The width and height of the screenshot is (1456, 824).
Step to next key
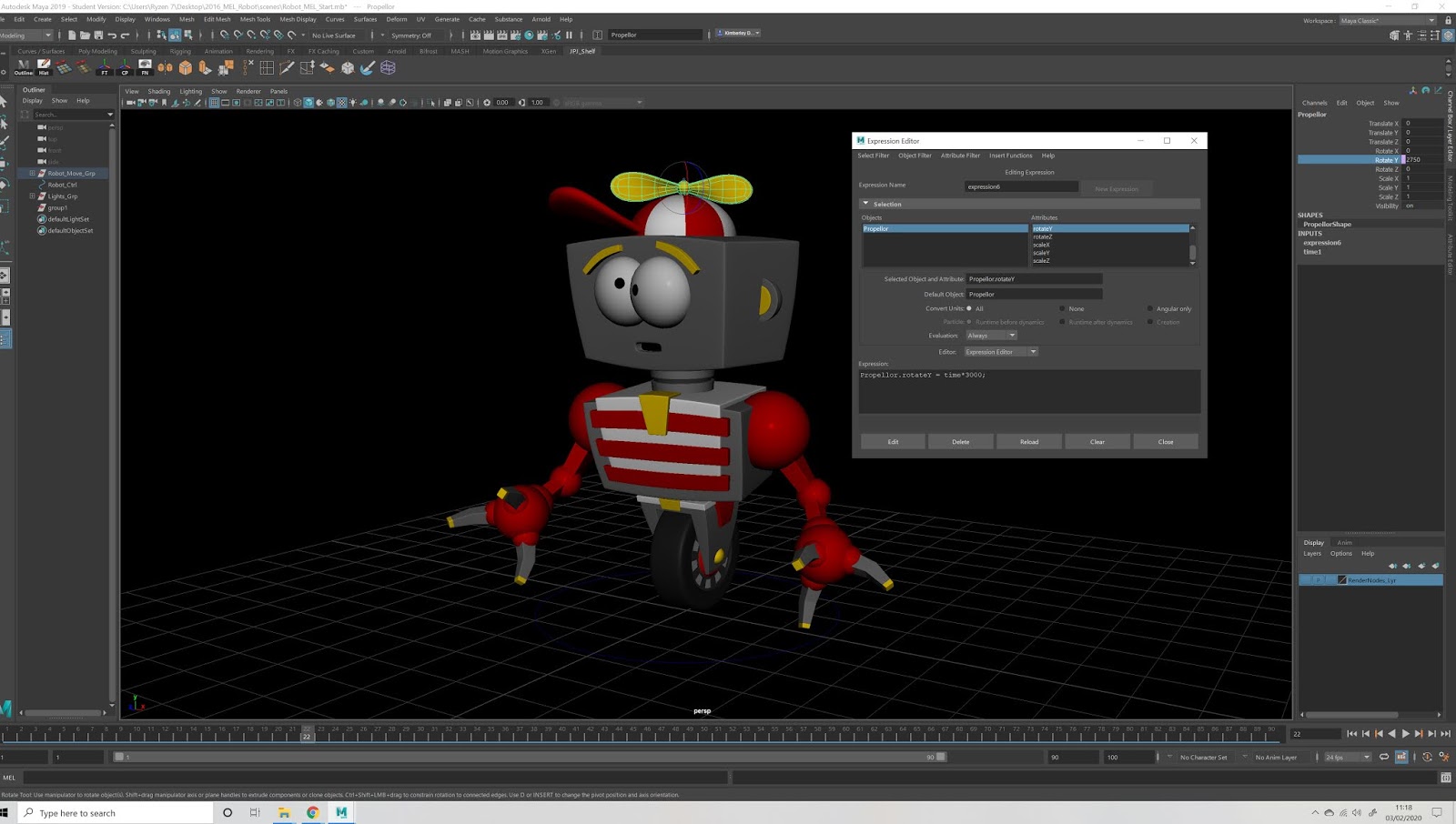[1419, 734]
